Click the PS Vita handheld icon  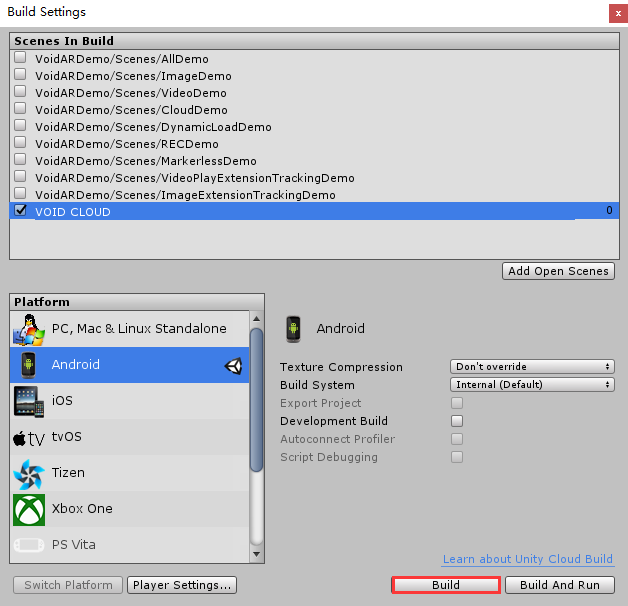29,545
